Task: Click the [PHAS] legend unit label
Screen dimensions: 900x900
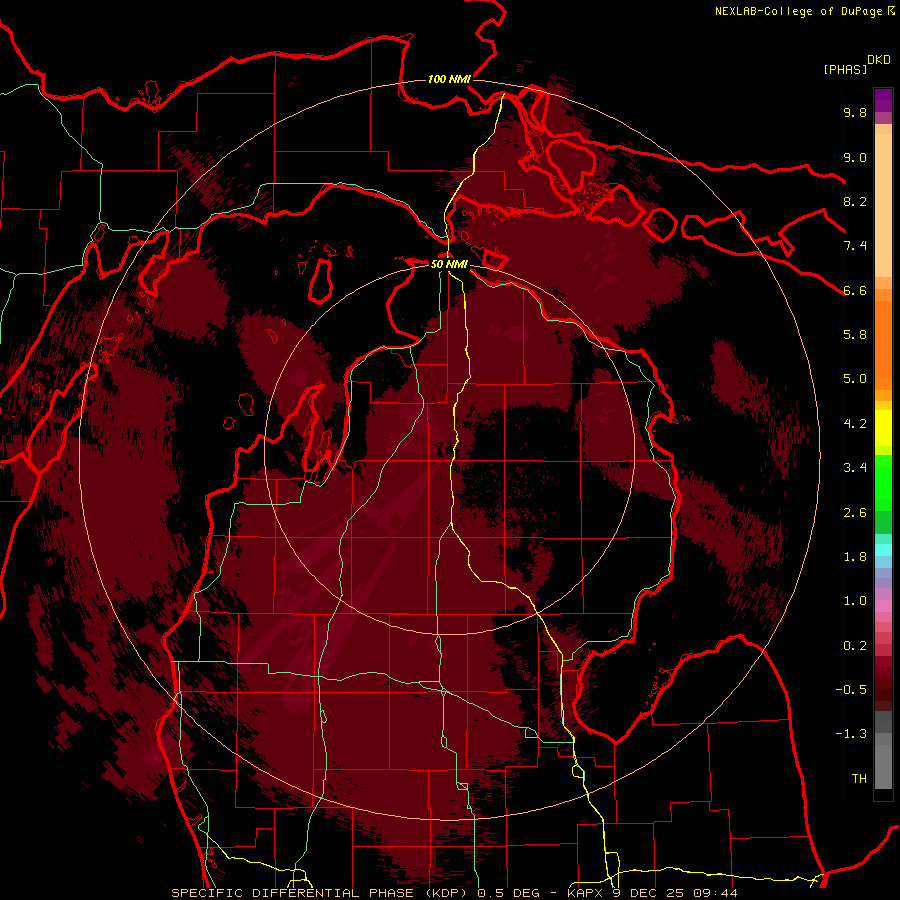Action: pyautogui.click(x=845, y=70)
